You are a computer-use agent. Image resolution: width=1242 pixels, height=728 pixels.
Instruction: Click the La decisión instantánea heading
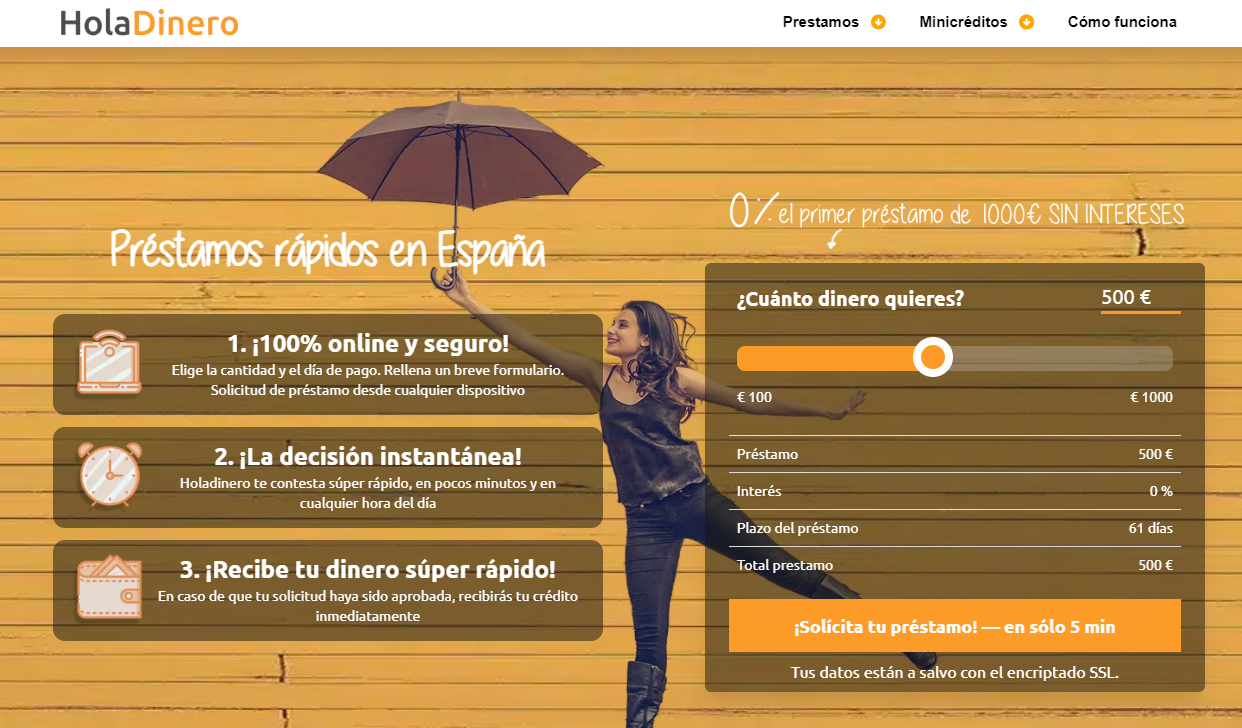(368, 457)
